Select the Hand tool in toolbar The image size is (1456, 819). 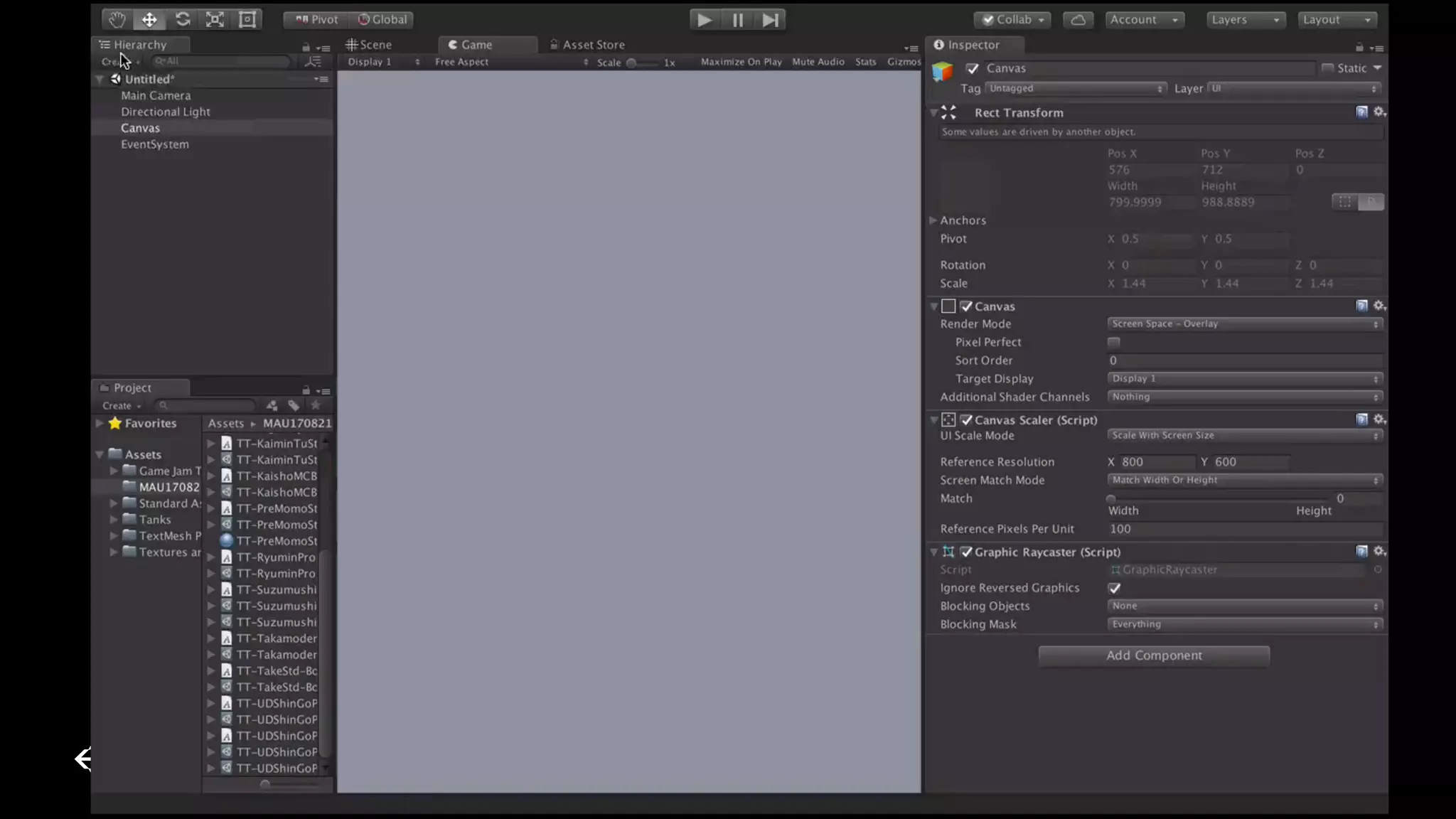tap(117, 20)
